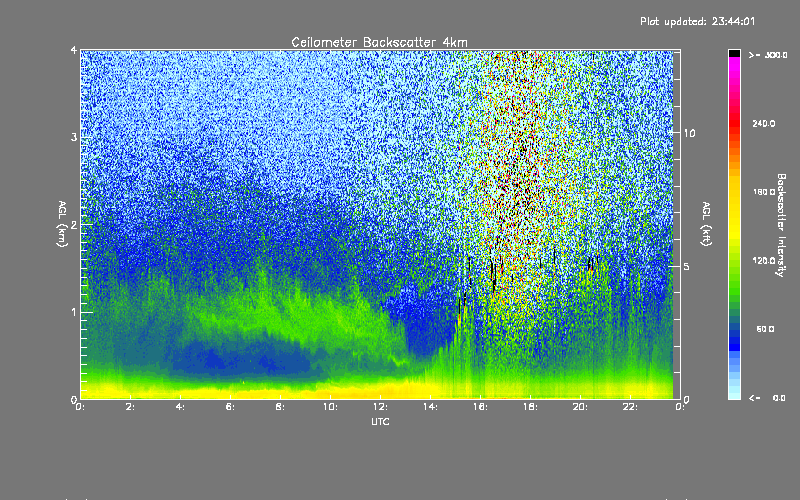Click the 'AGL (kft)' axis label
This screenshot has width=800, height=500.
pyautogui.click(x=706, y=224)
